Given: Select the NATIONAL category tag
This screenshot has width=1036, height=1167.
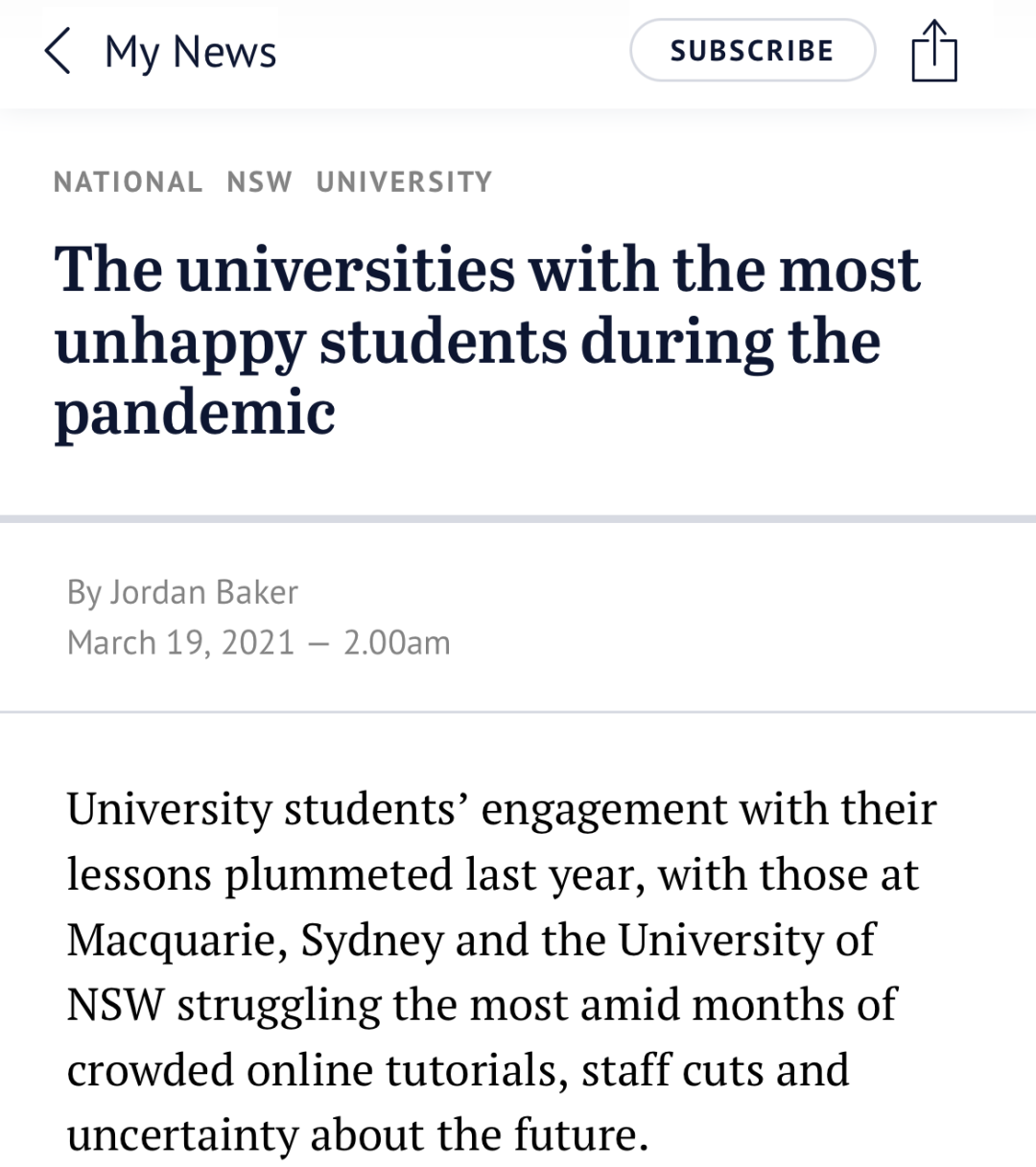Looking at the screenshot, I should [x=128, y=181].
